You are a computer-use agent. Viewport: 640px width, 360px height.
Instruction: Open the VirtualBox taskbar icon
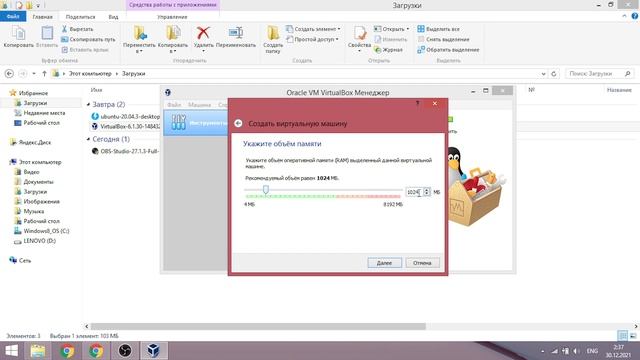(x=153, y=351)
